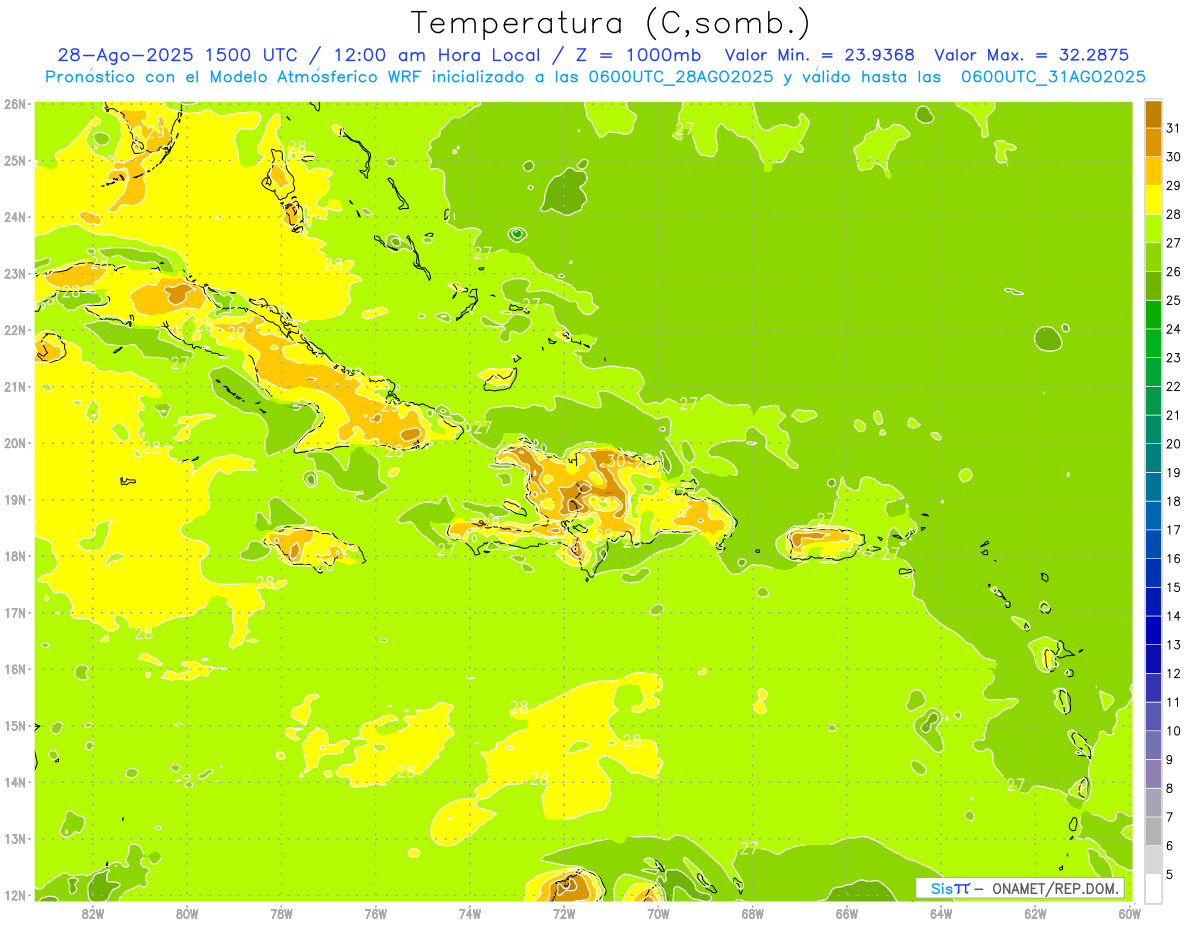Click the "74W" longitude axis label
1200x927 pixels.
click(x=470, y=913)
